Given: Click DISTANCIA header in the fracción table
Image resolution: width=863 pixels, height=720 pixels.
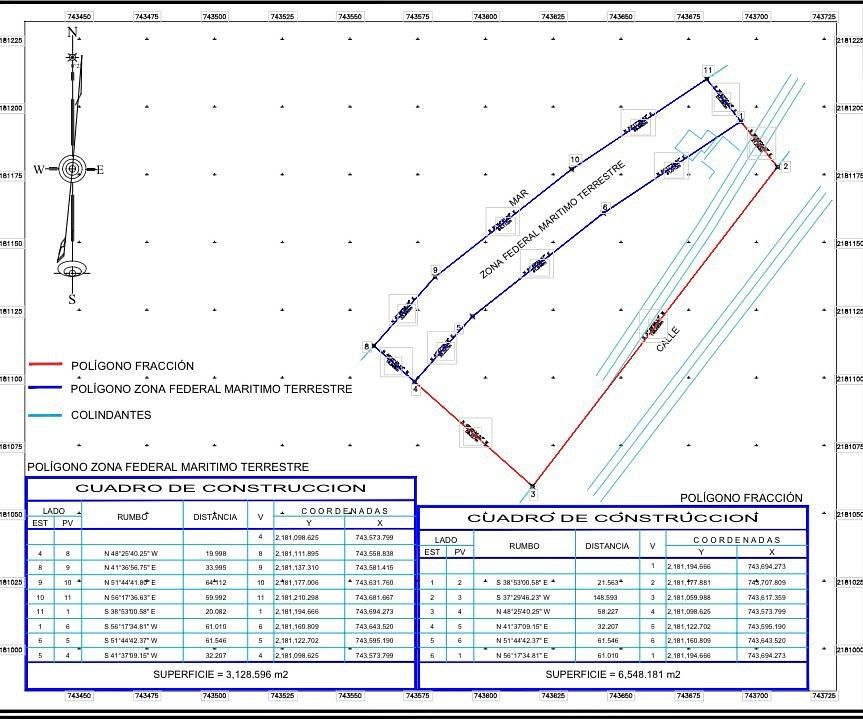Looking at the screenshot, I should pos(607,546).
